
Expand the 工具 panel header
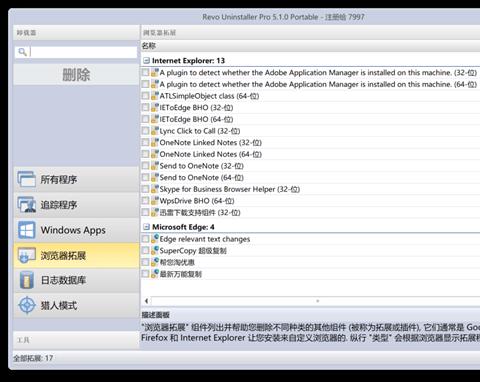tap(76, 340)
